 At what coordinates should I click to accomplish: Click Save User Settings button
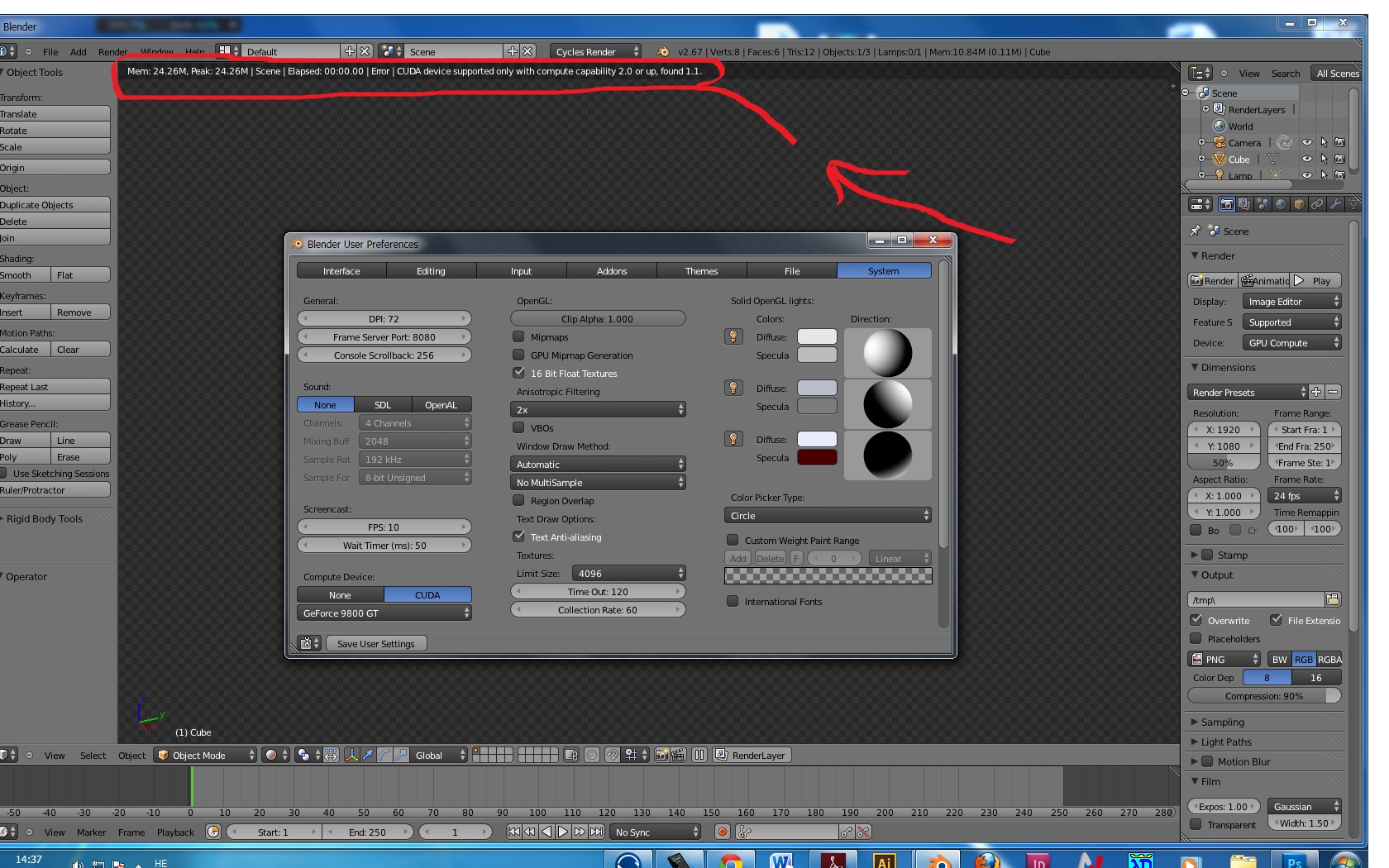point(376,643)
